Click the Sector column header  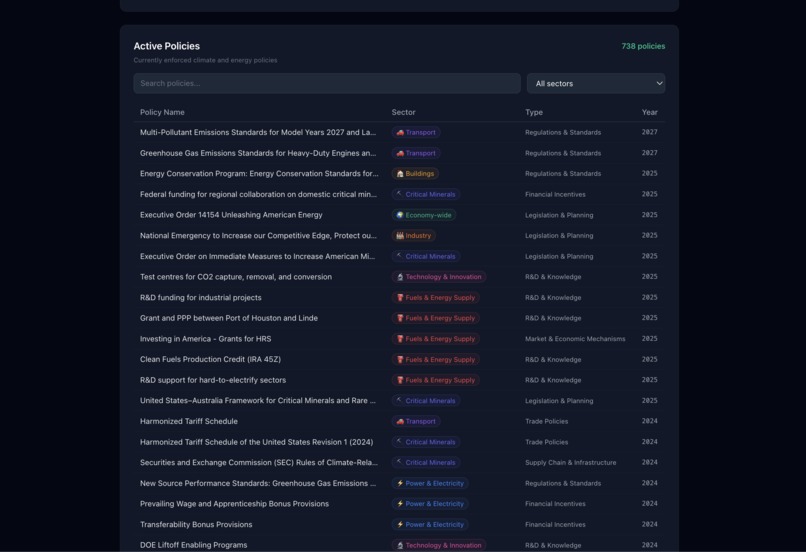coord(404,112)
